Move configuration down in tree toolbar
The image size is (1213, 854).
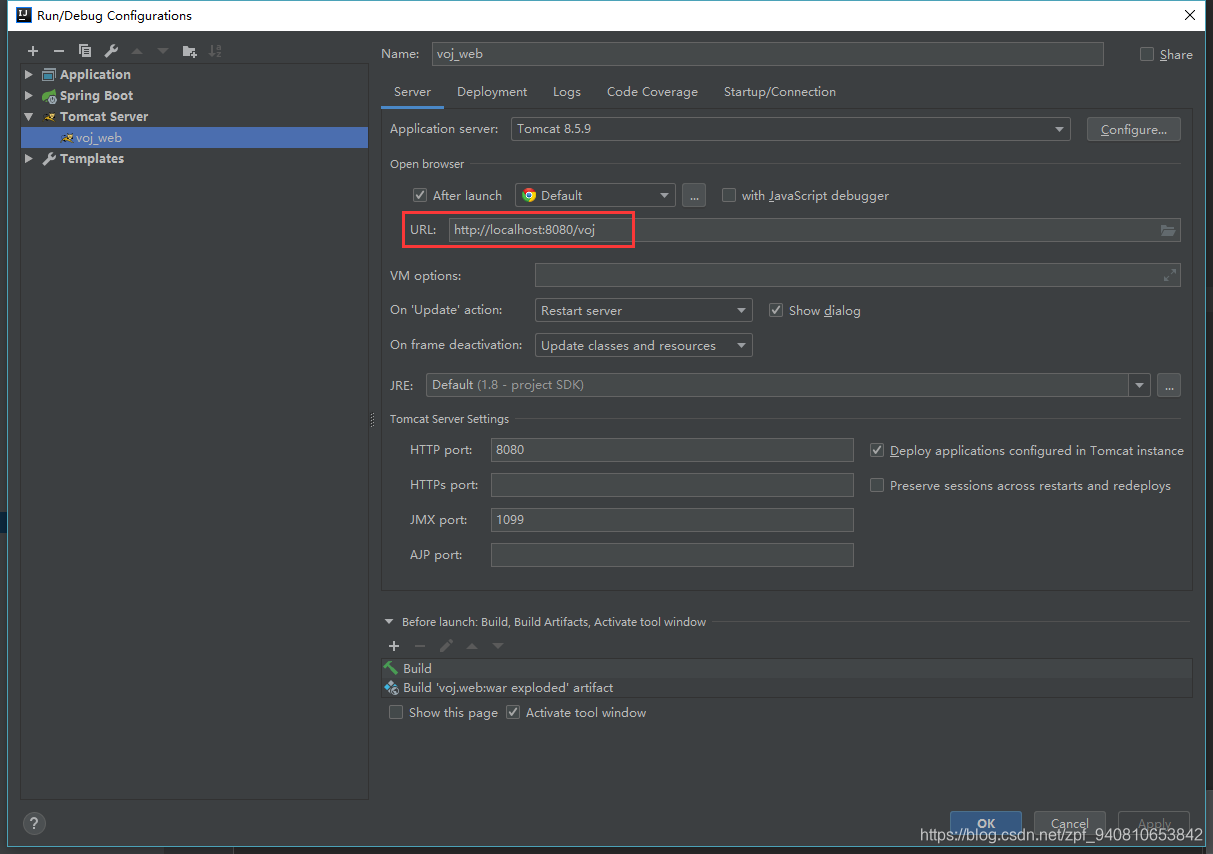[x=163, y=51]
